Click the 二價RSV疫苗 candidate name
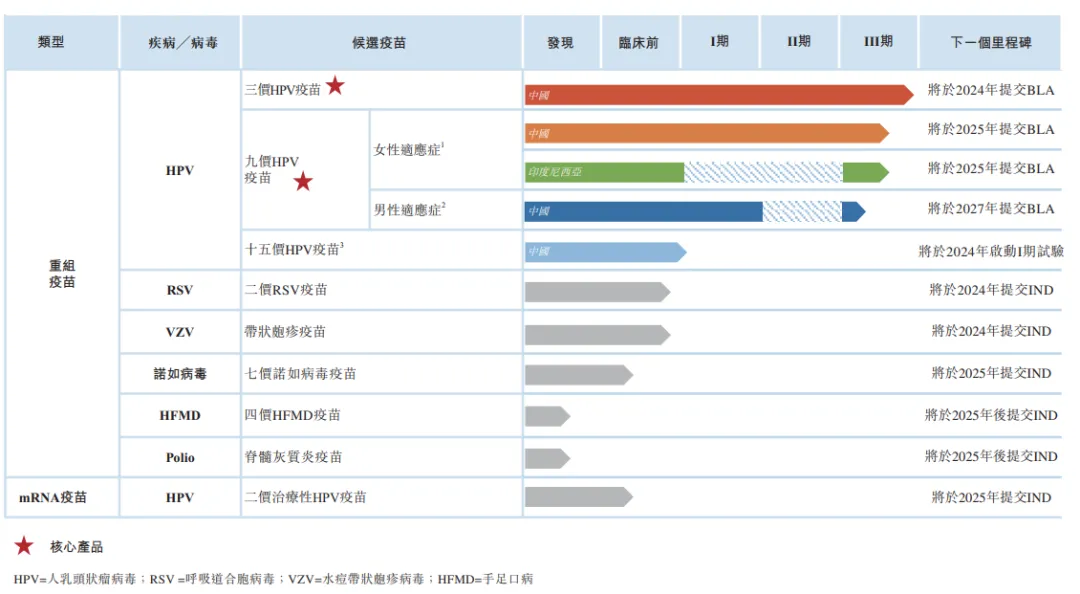 (x=286, y=290)
